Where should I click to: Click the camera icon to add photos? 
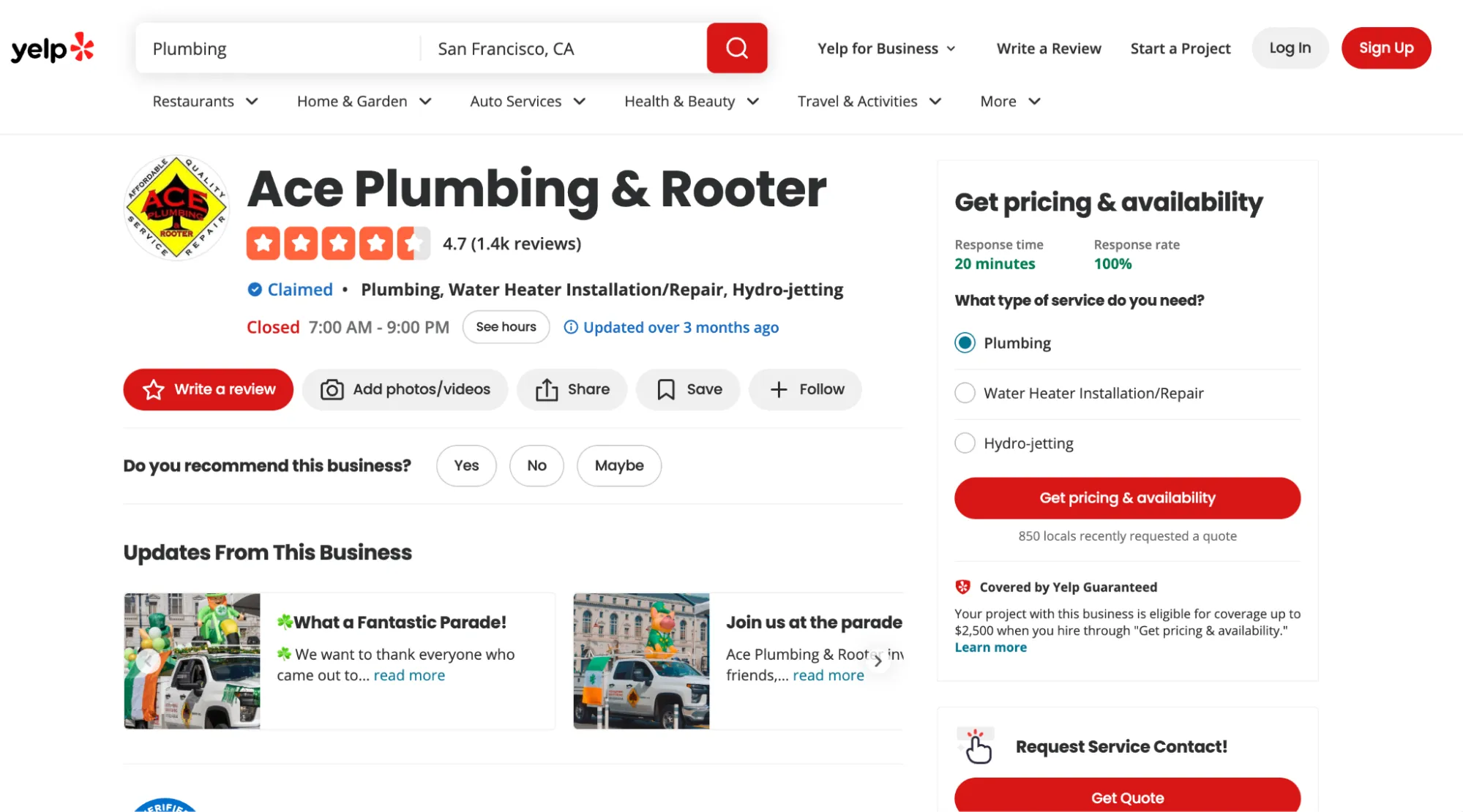pos(332,390)
